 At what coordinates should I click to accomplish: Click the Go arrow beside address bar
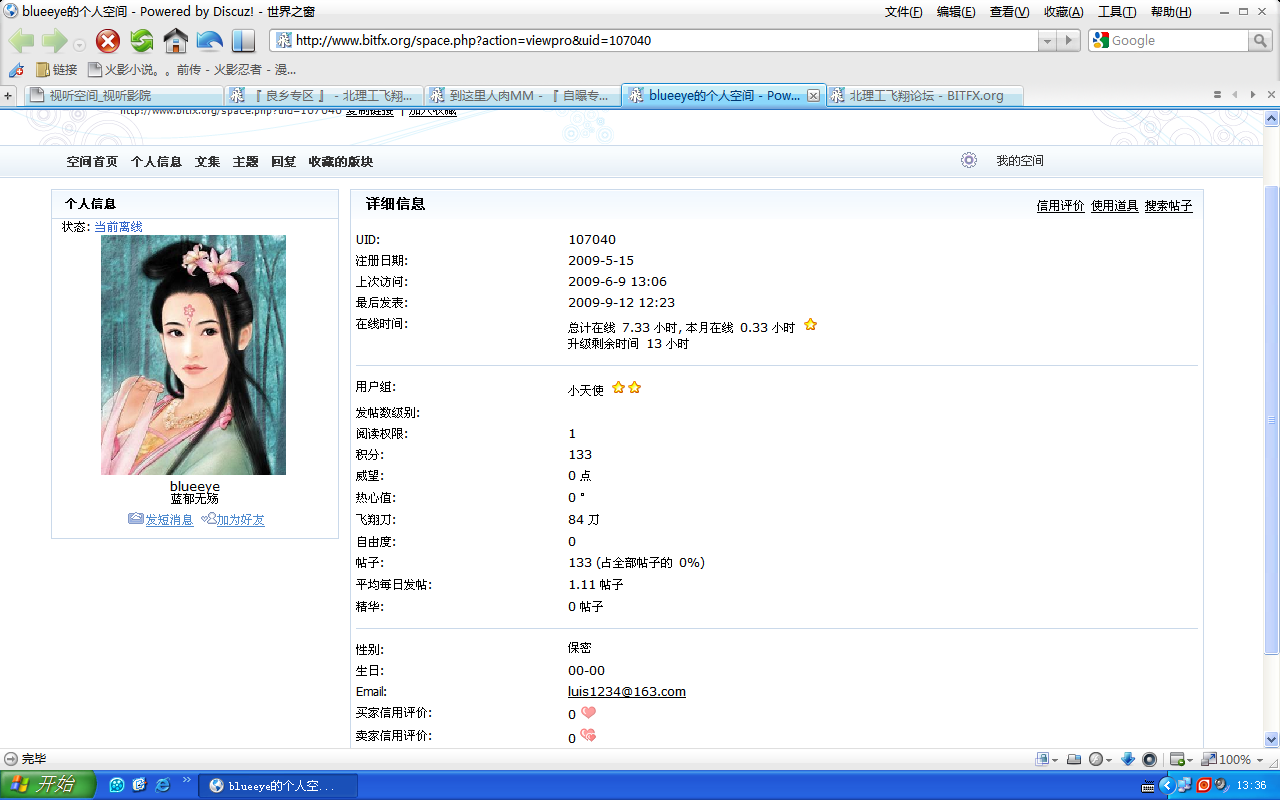pyautogui.click(x=1070, y=41)
